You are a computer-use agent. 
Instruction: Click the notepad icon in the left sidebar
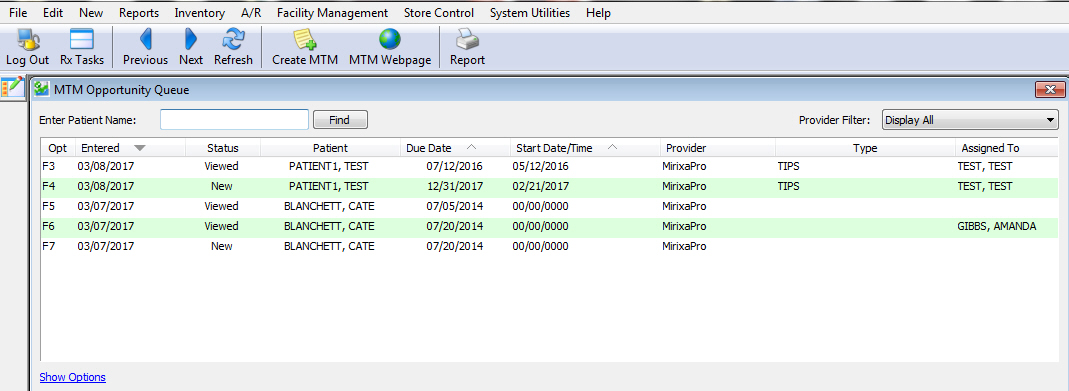[13, 87]
